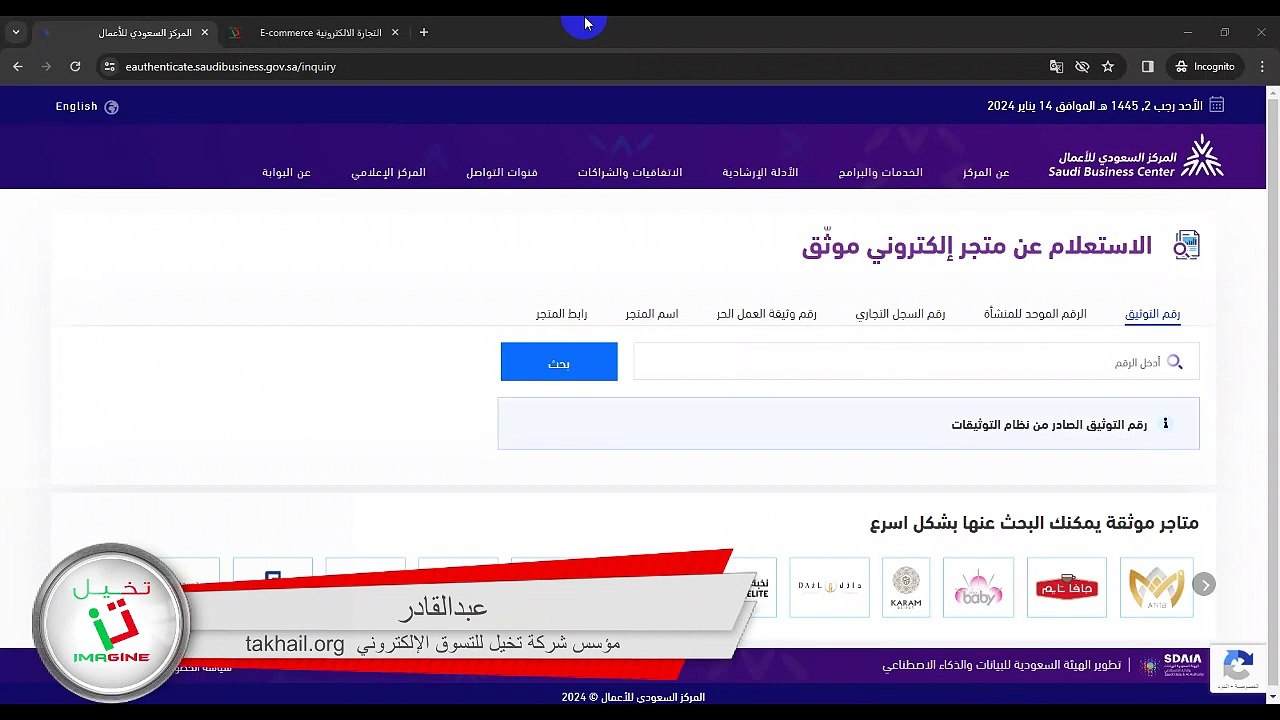Select the رقم التوثيق tab
The image size is (1280, 720).
(1152, 314)
